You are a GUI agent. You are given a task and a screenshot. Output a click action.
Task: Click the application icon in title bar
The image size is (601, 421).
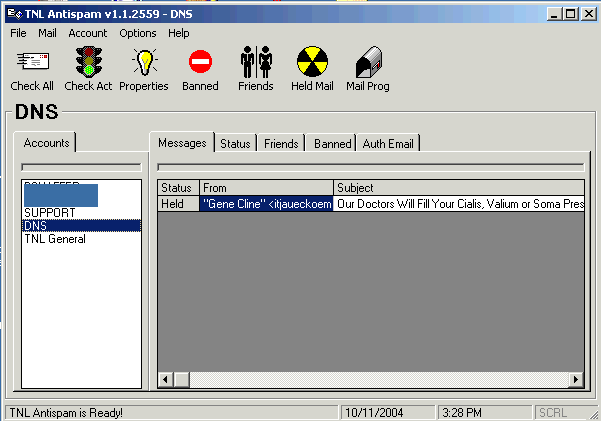[13, 14]
